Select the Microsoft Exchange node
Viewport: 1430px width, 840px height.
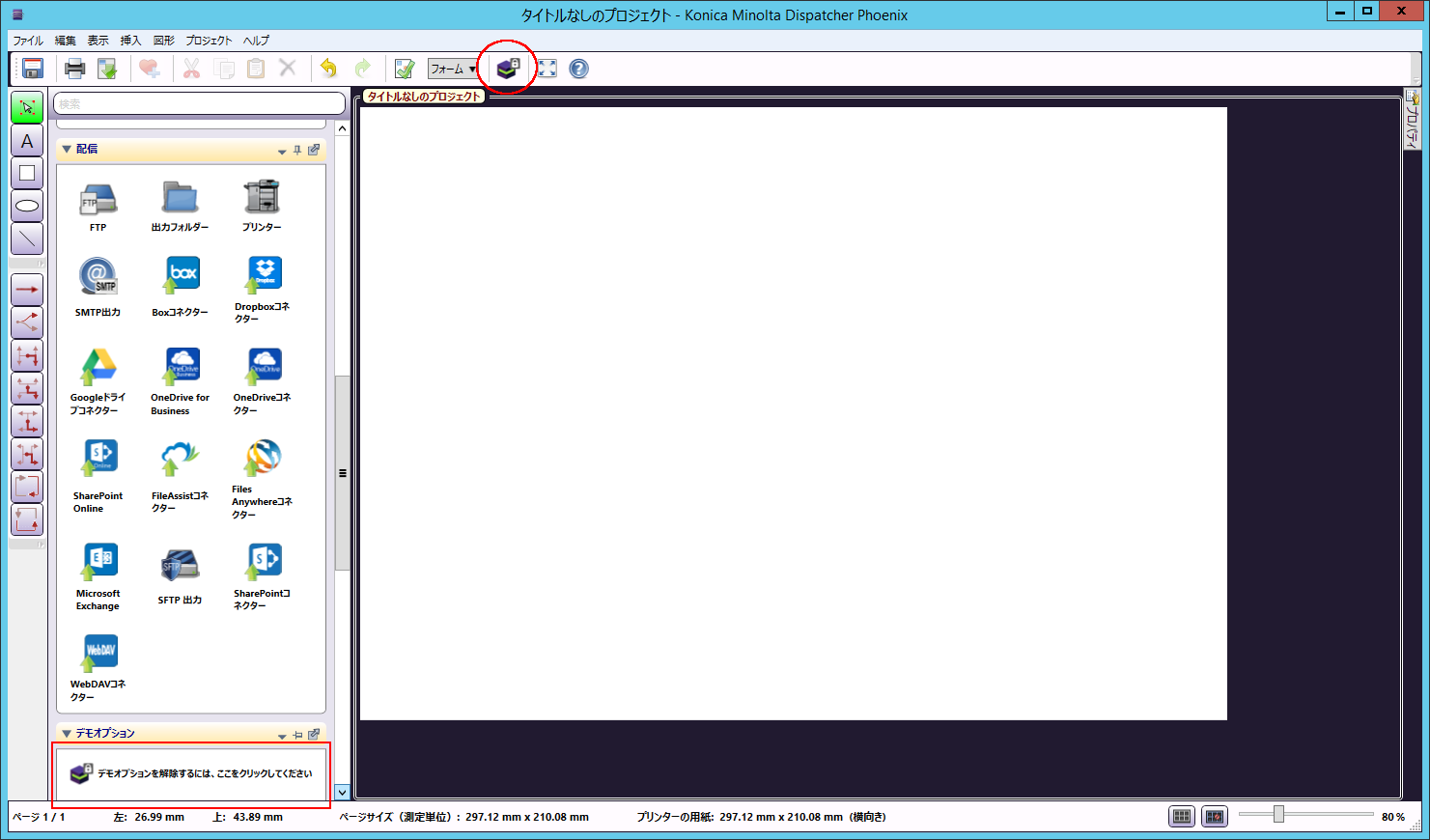tap(98, 577)
